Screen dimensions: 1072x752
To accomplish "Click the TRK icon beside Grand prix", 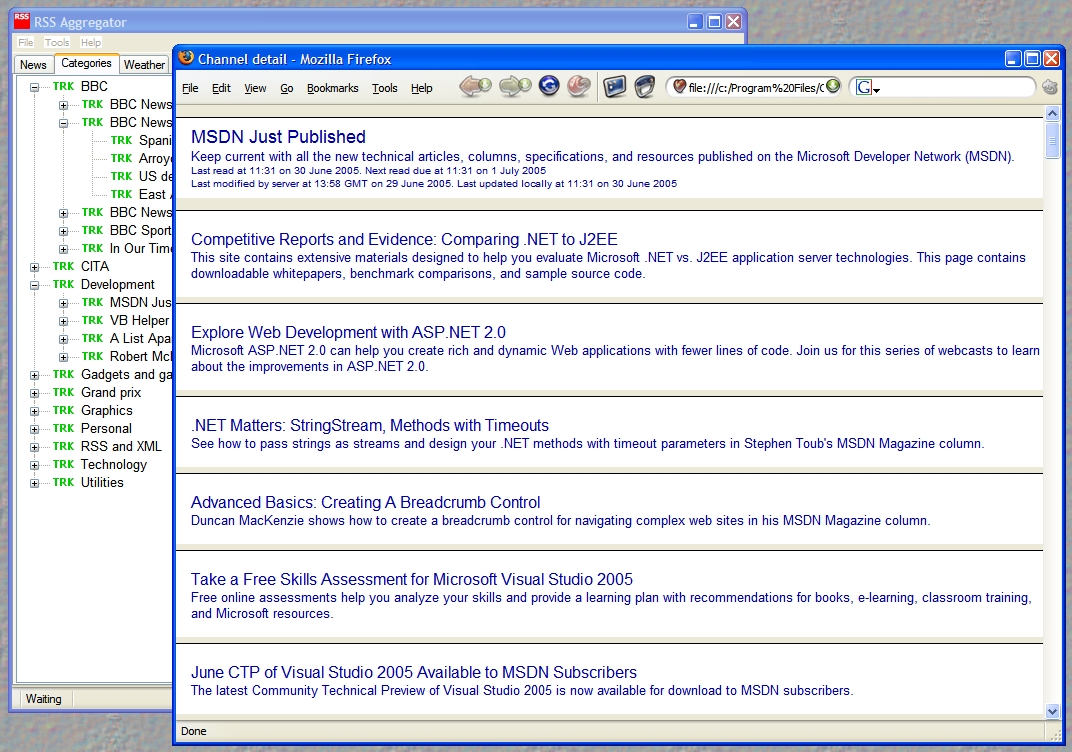I will pos(64,392).
